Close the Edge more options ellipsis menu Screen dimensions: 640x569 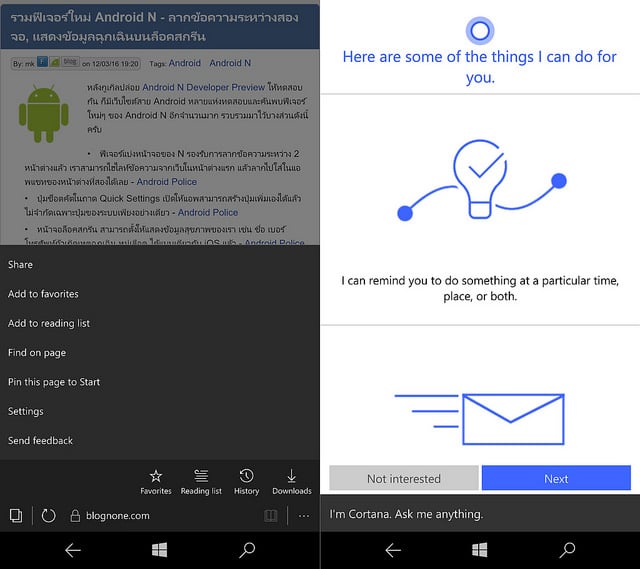coord(304,516)
